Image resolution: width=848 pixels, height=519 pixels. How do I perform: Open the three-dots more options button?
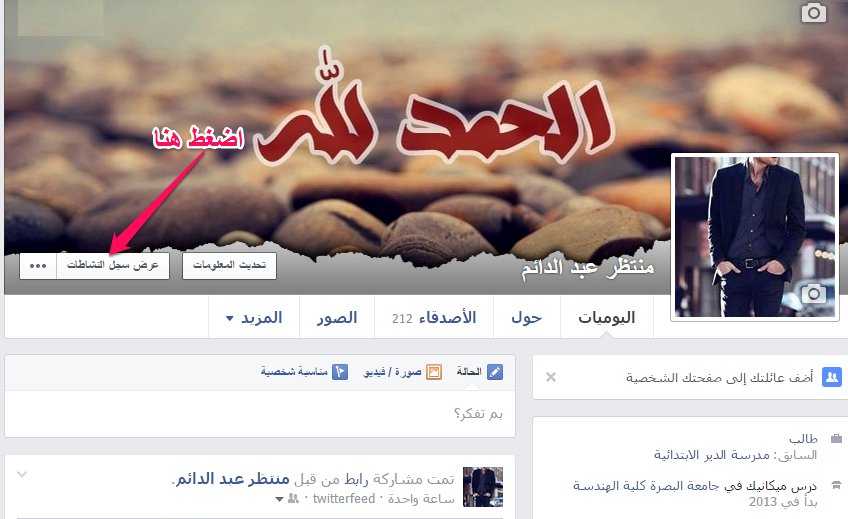click(x=38, y=265)
